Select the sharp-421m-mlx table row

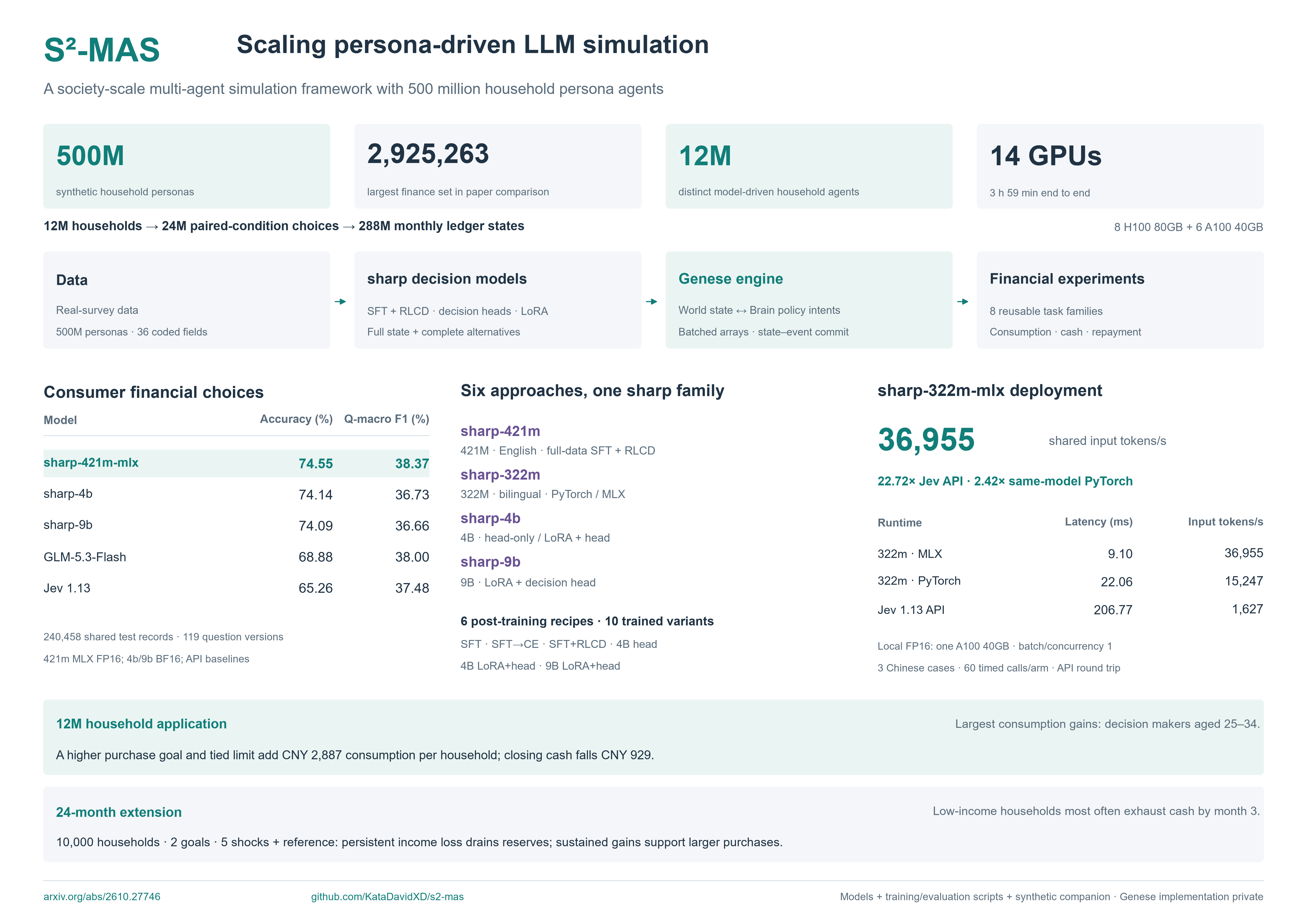pyautogui.click(x=236, y=463)
